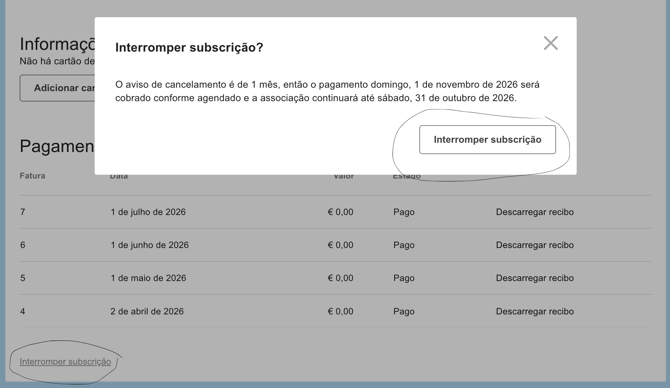Screen dimensions: 670x388
Task: Click the Pago status for invoice 6
Action: click(x=404, y=245)
